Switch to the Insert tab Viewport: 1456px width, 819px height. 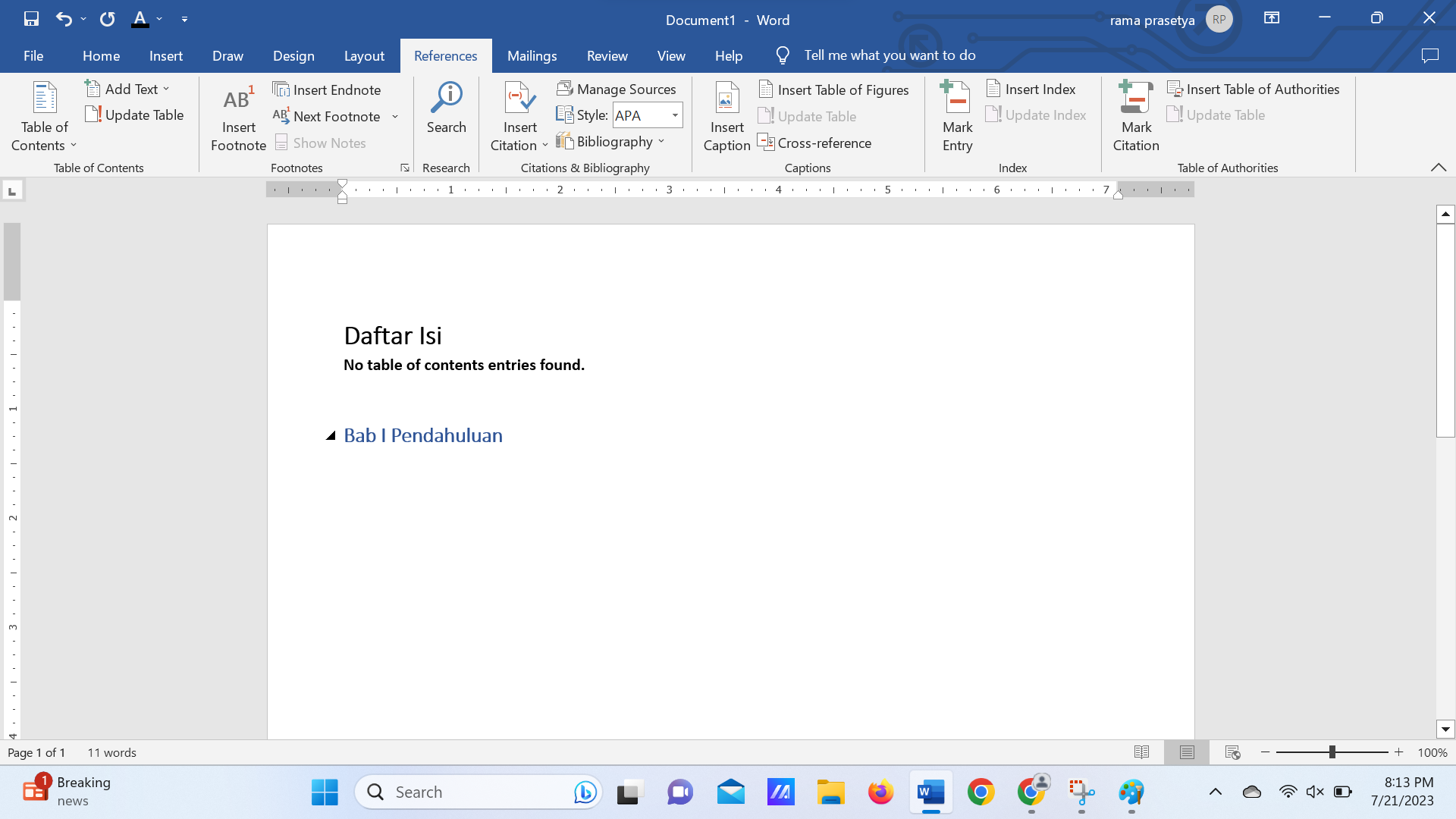pos(165,55)
